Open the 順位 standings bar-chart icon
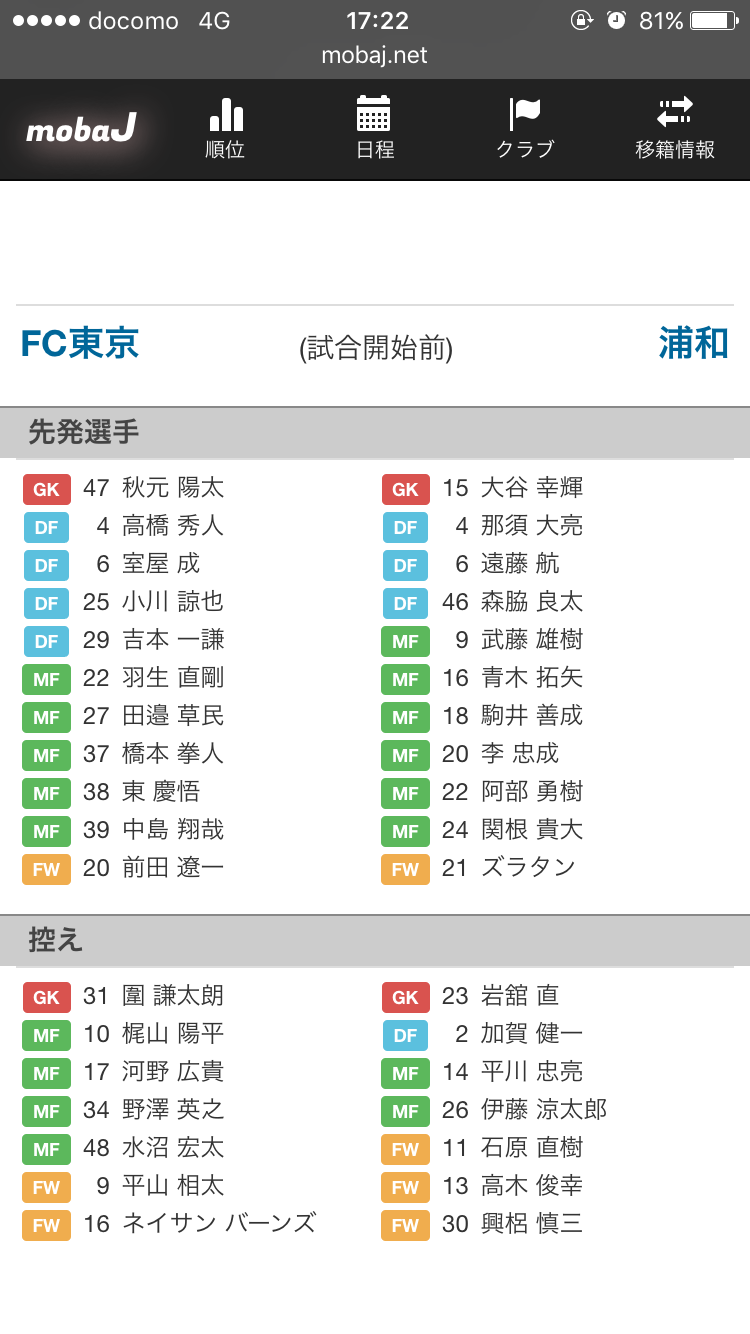 (x=225, y=115)
